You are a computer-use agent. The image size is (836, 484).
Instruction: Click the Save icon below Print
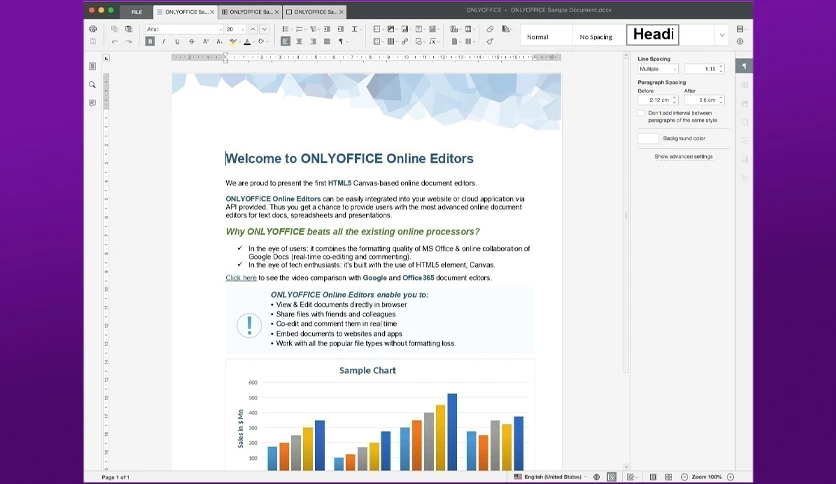pos(93,41)
